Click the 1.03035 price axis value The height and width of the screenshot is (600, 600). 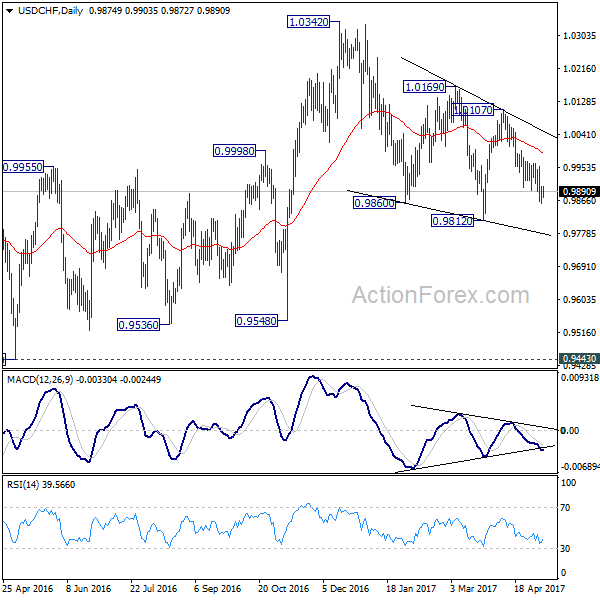pos(579,36)
